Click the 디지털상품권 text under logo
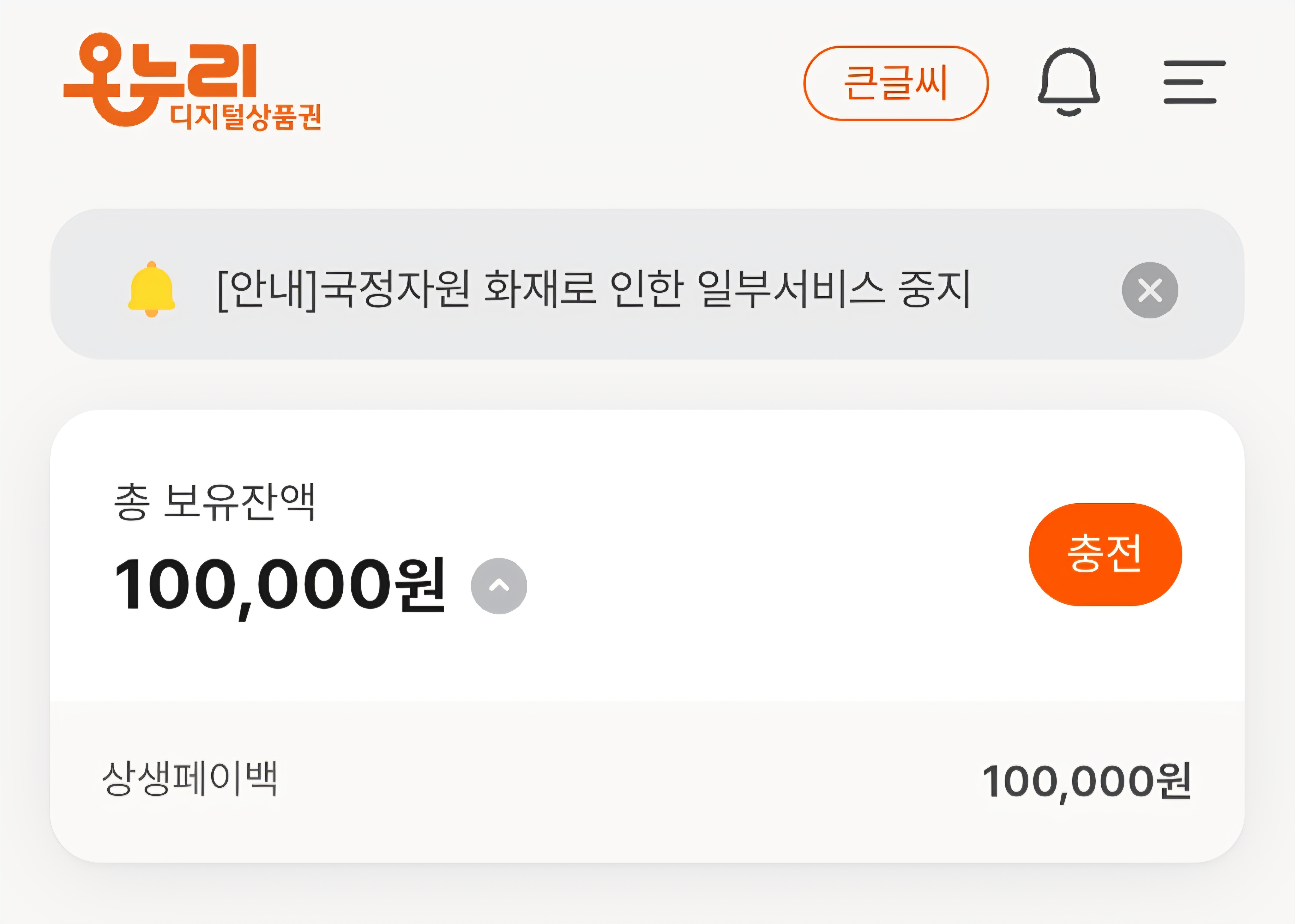The height and width of the screenshot is (924, 1295). (x=246, y=117)
